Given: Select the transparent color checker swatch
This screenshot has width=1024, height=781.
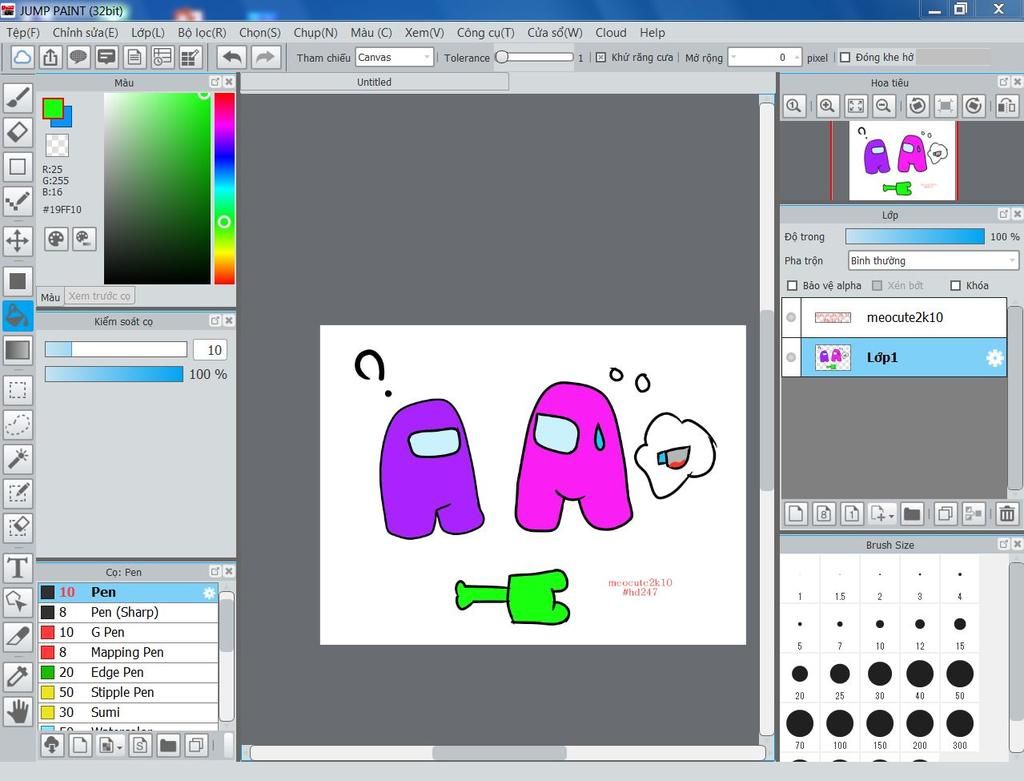Looking at the screenshot, I should click(57, 145).
